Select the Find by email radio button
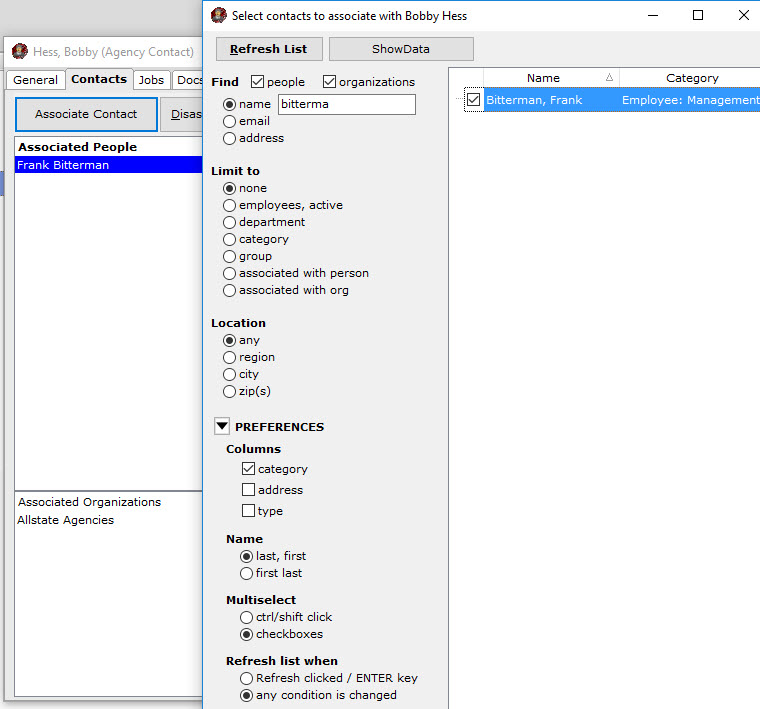 [x=229, y=121]
